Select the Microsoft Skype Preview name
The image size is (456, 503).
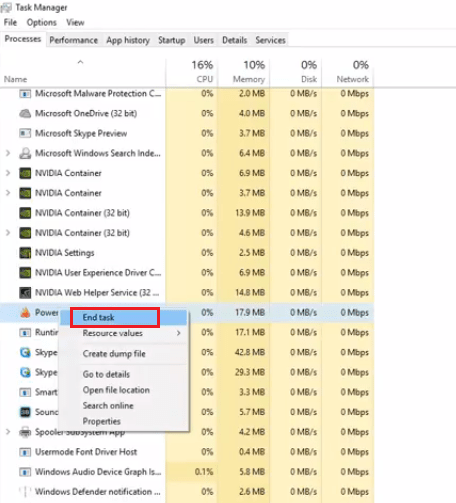coord(81,134)
